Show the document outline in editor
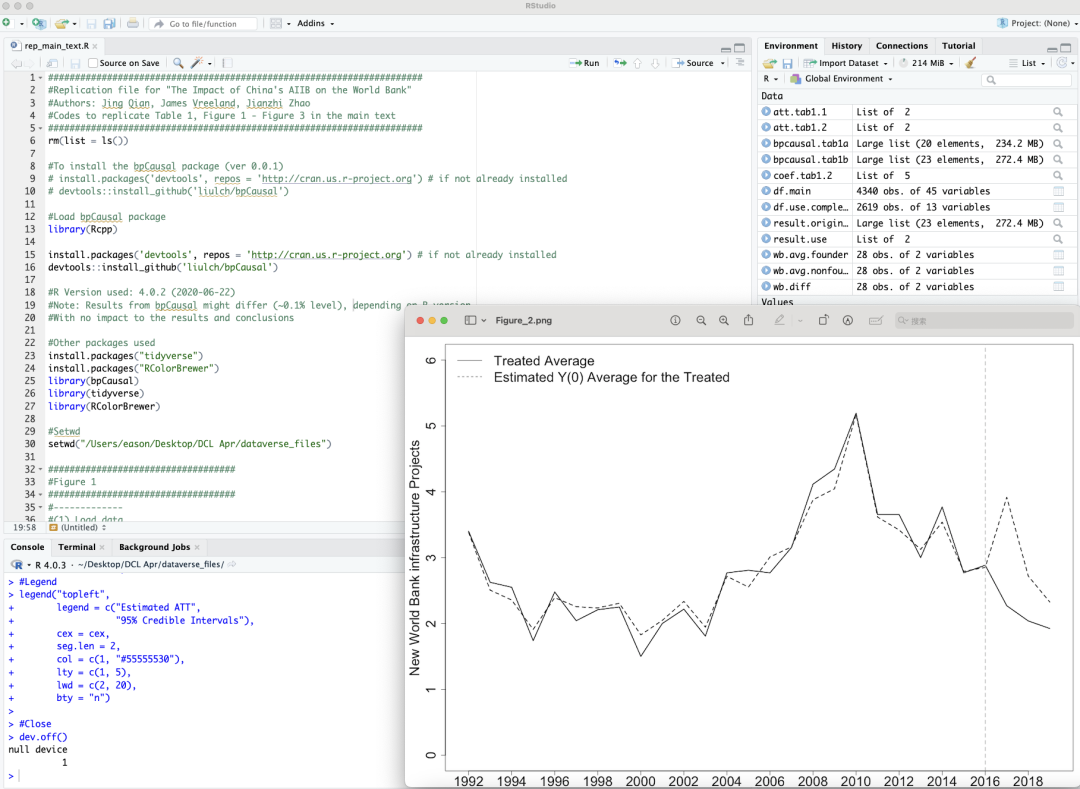This screenshot has width=1080, height=789. coord(740,63)
